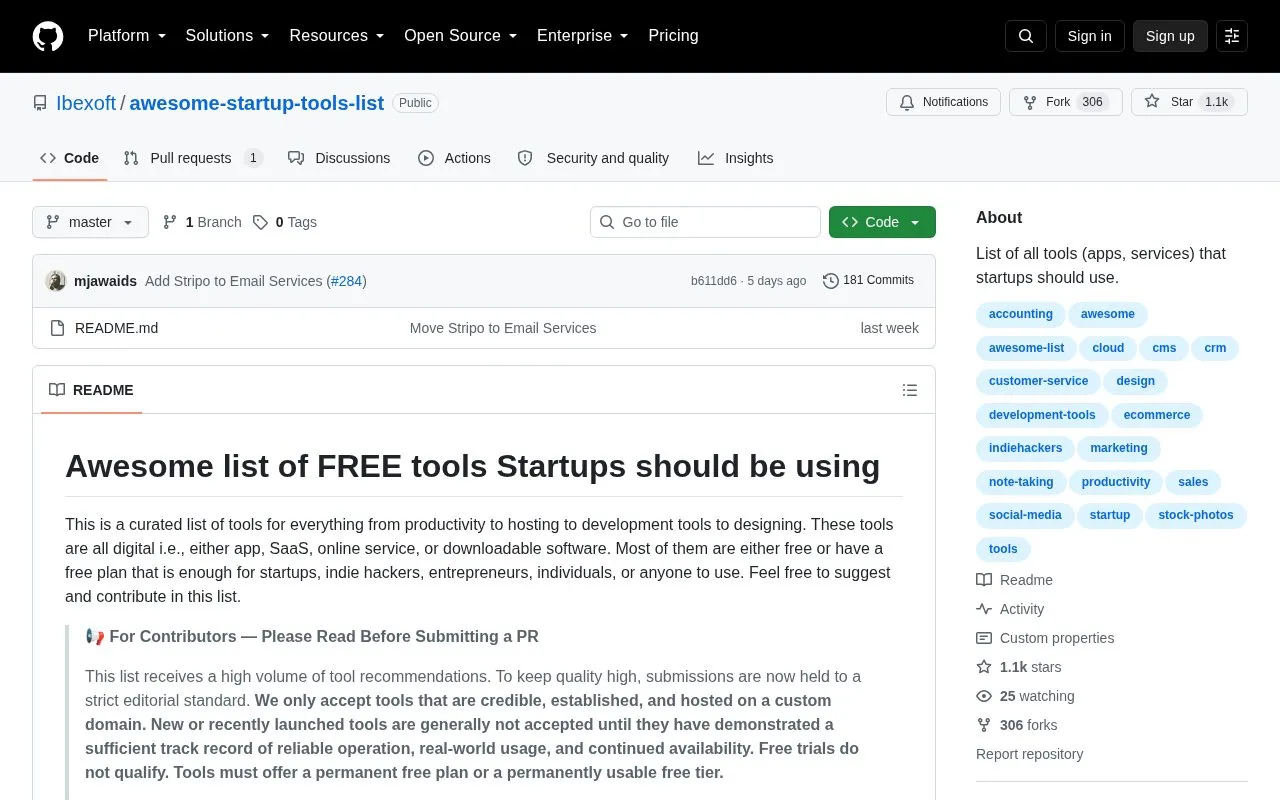The image size is (1280, 800).
Task: Click mjawaids avatar image
Action: coord(56,281)
